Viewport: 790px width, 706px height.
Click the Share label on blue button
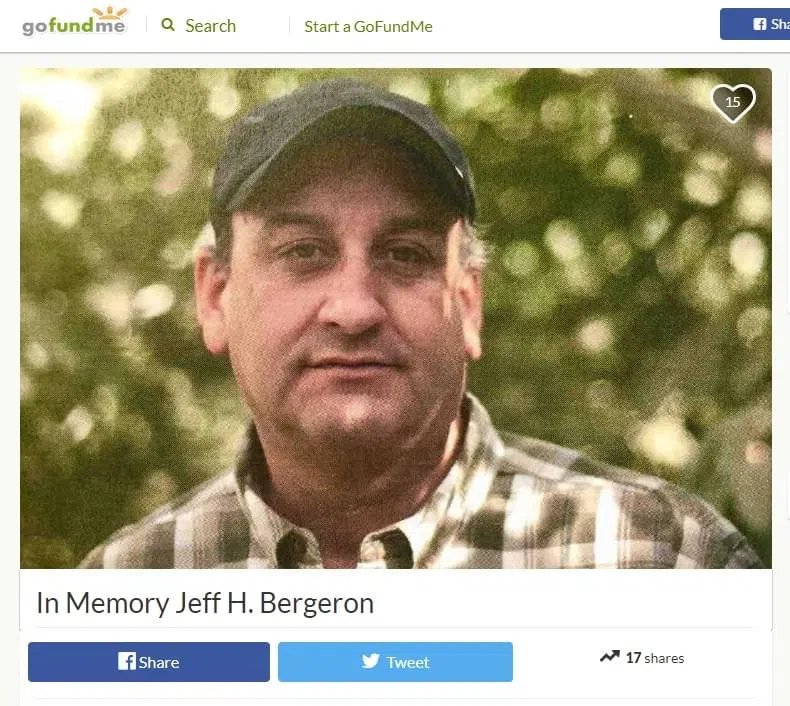pos(159,662)
